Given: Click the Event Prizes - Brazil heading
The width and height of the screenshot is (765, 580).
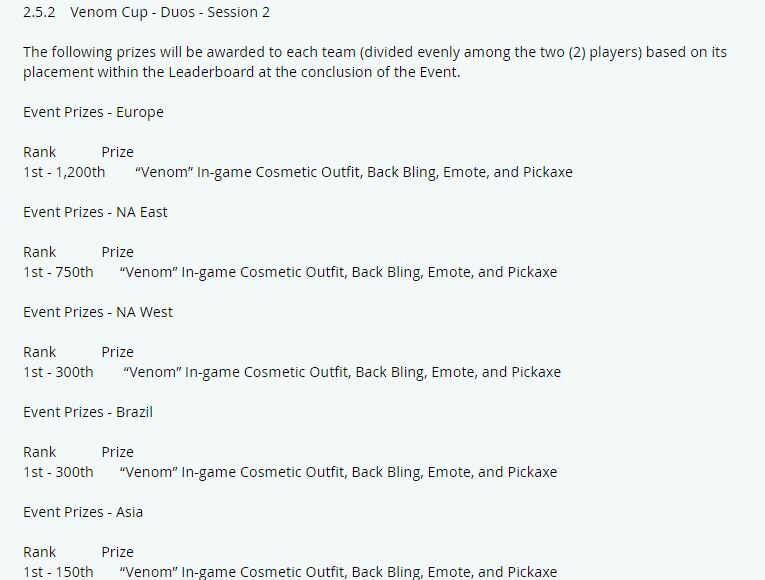Looking at the screenshot, I should pyautogui.click(x=88, y=412).
